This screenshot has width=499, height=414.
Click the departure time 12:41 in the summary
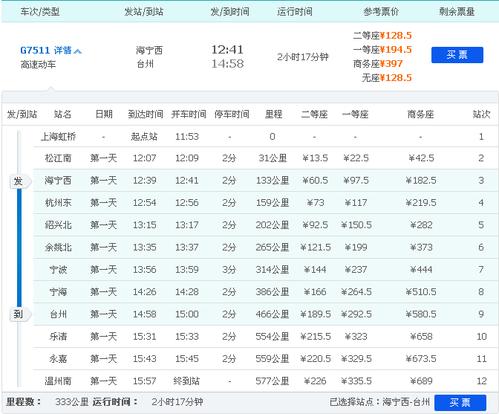click(x=227, y=50)
